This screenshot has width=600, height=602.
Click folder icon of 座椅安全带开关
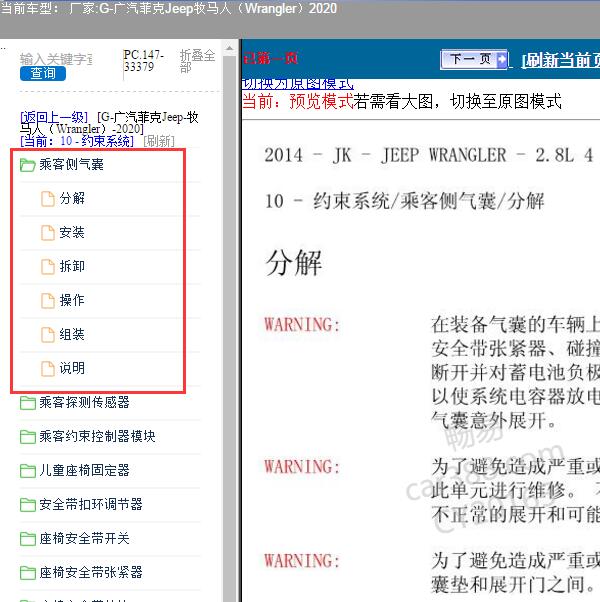(x=28, y=539)
